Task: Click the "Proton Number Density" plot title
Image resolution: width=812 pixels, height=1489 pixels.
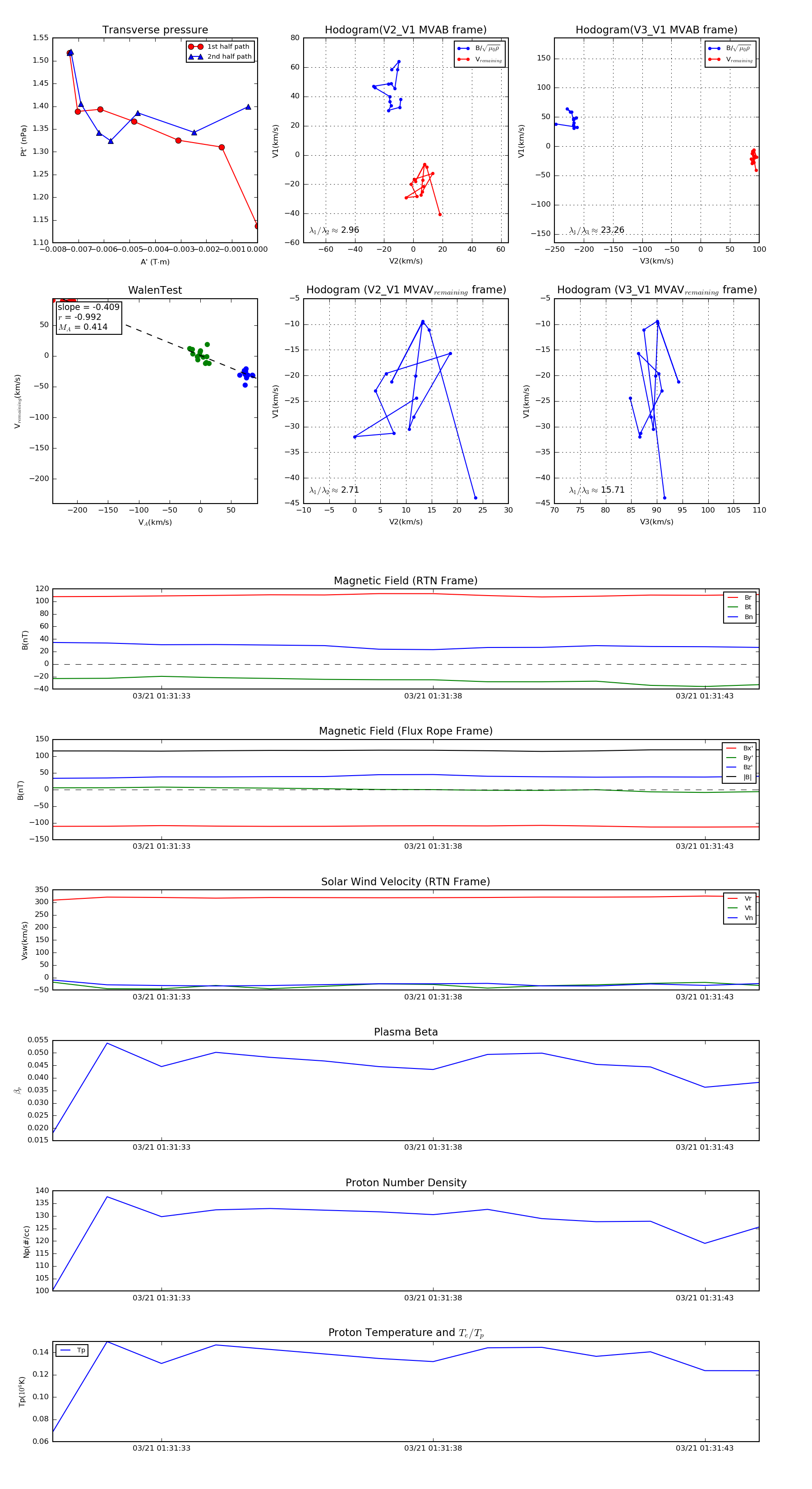Action: 406,1183
